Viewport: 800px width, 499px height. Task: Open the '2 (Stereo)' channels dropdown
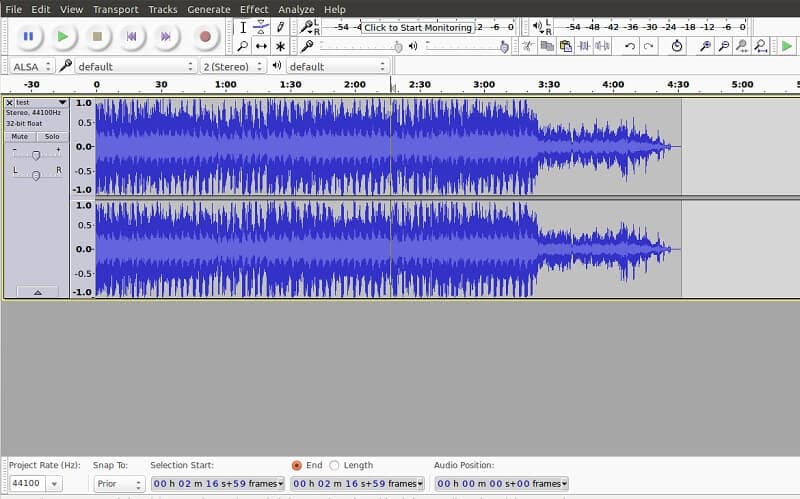point(233,66)
